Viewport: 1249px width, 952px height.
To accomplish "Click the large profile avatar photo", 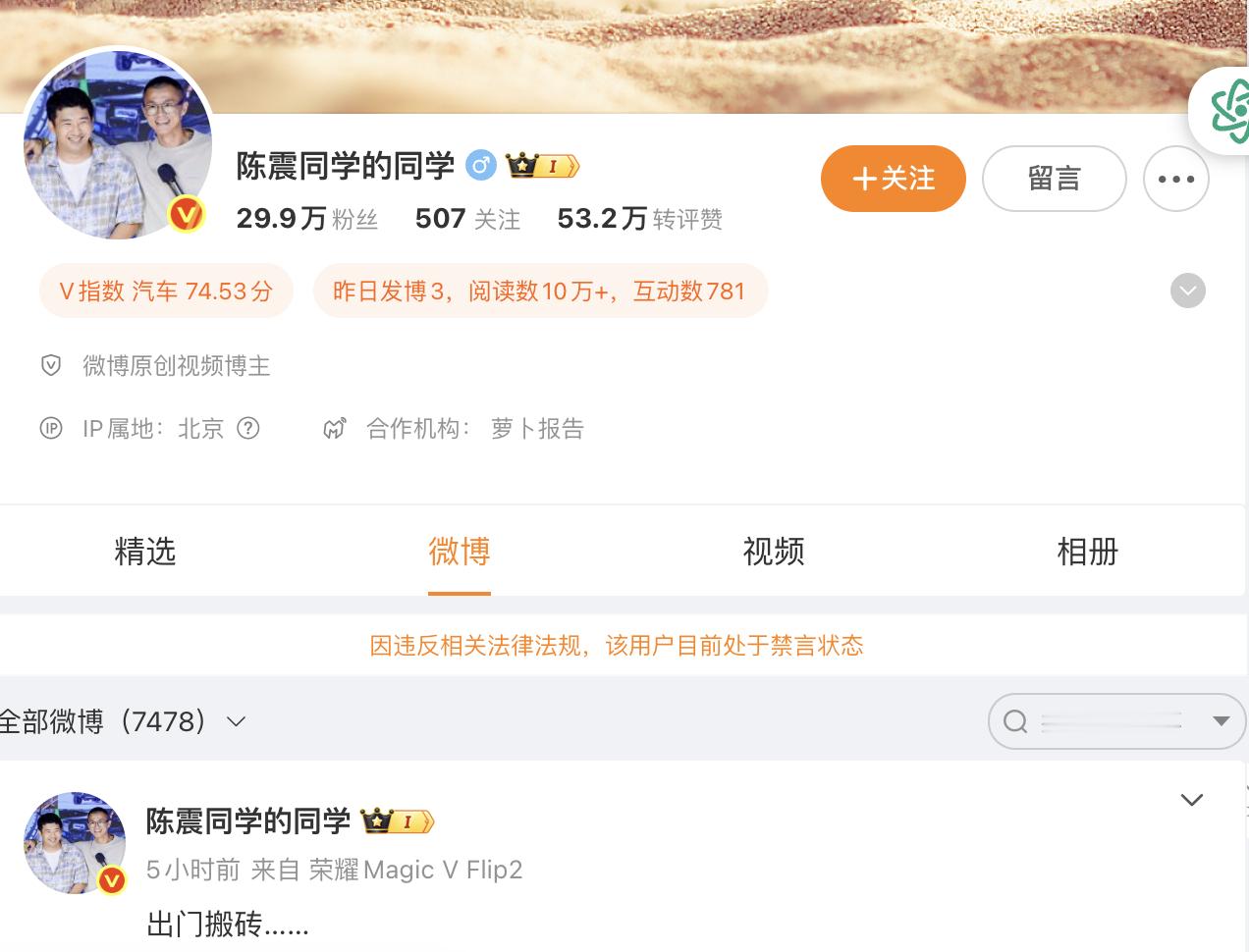I will 118,143.
